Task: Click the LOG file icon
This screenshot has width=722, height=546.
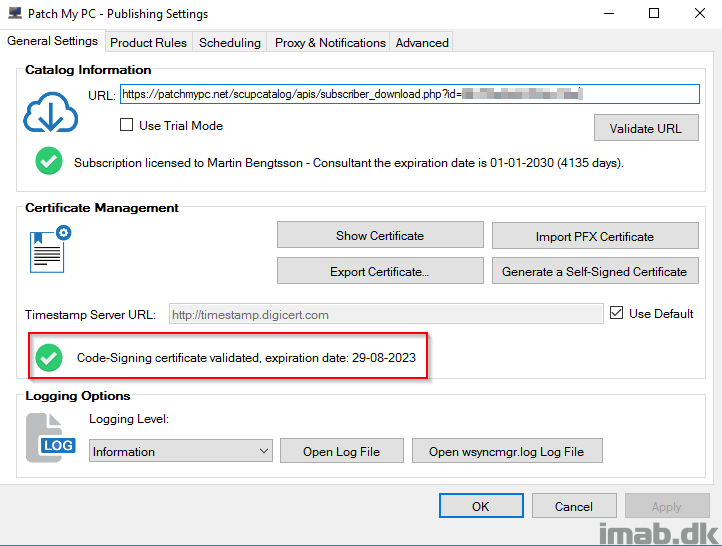Action: tap(51, 438)
